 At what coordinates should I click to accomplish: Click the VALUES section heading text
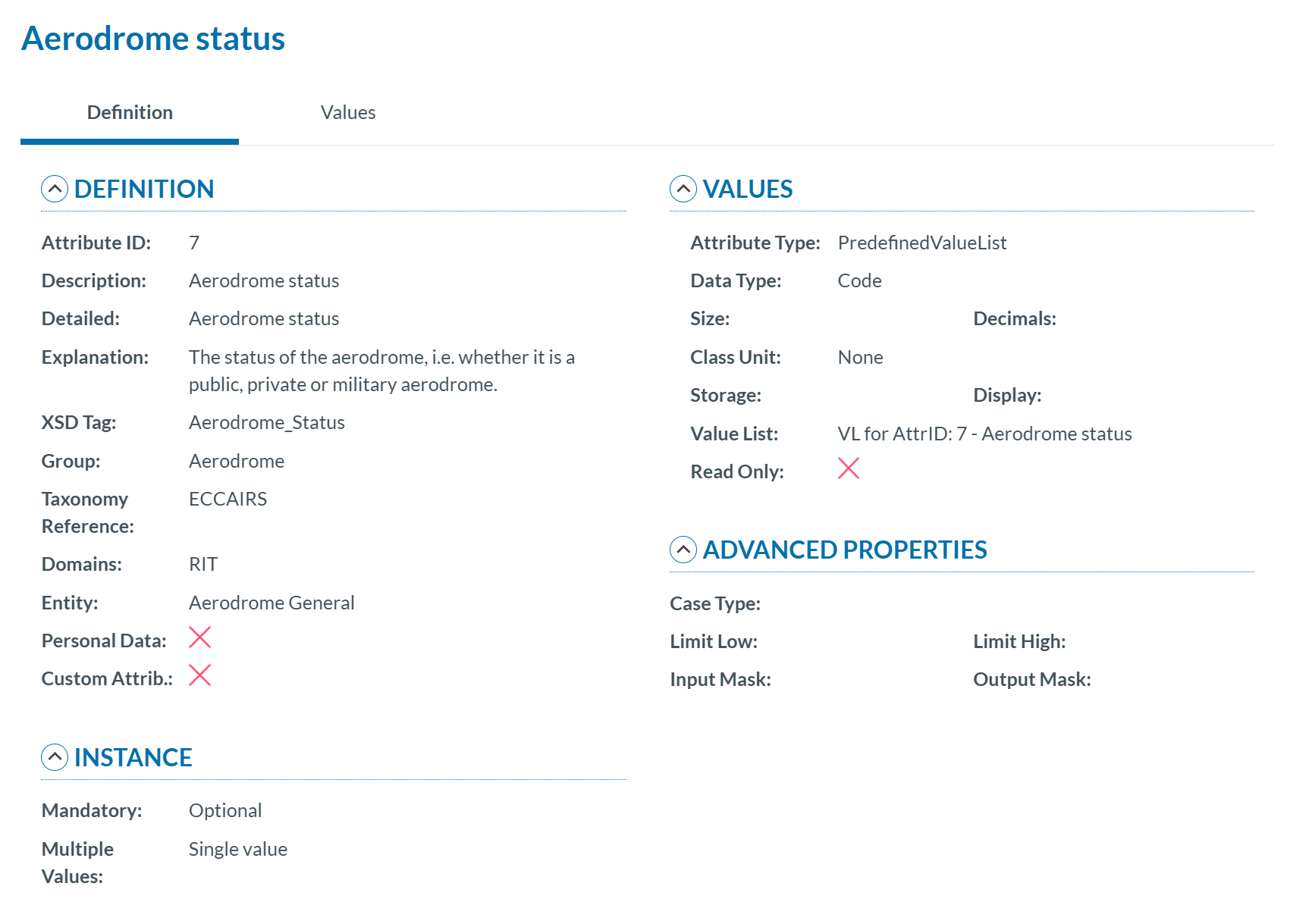coord(747,189)
